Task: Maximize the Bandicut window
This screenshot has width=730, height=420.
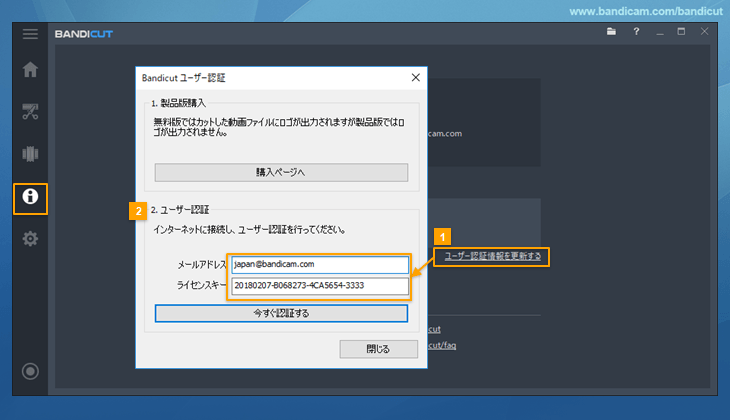Action: 681,32
